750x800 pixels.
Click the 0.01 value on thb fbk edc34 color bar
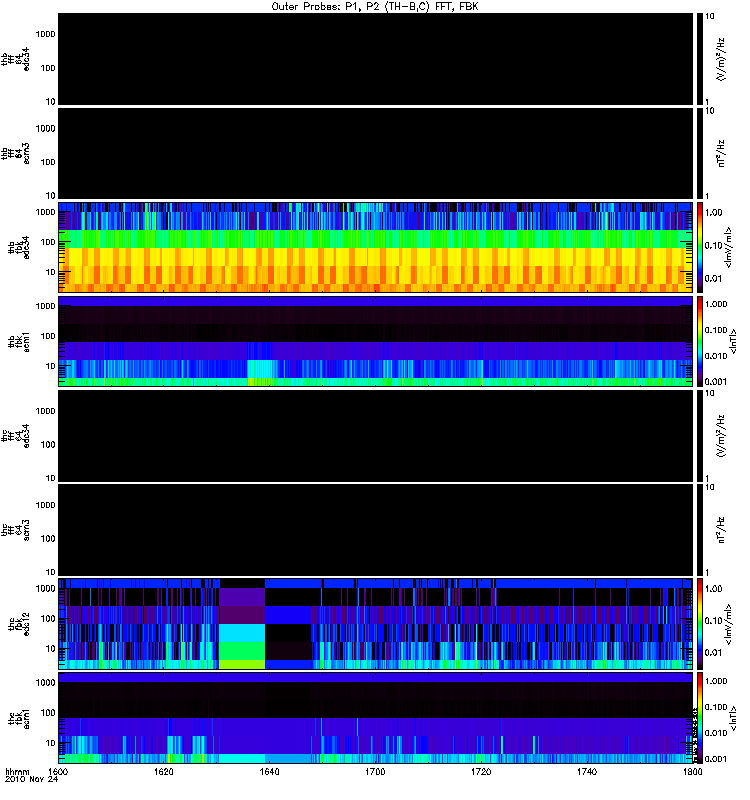tap(714, 279)
